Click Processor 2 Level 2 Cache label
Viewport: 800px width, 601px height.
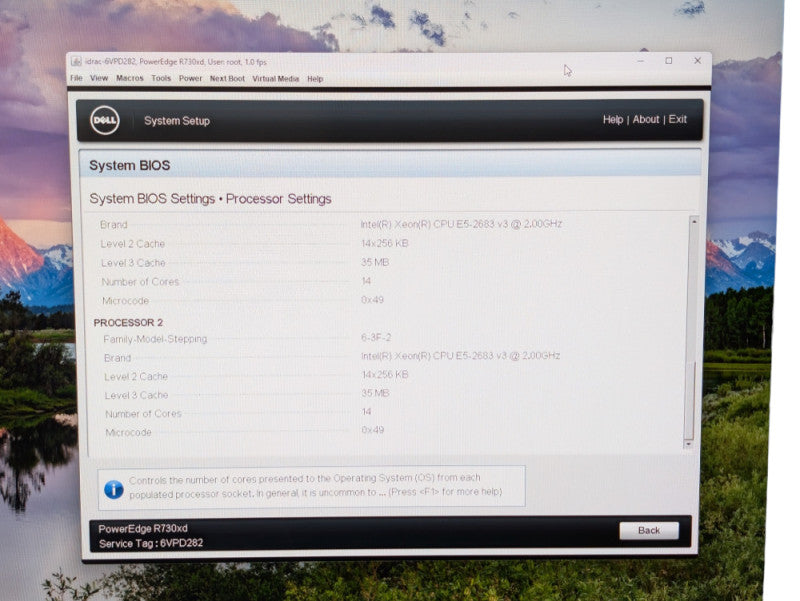pyautogui.click(x=136, y=377)
